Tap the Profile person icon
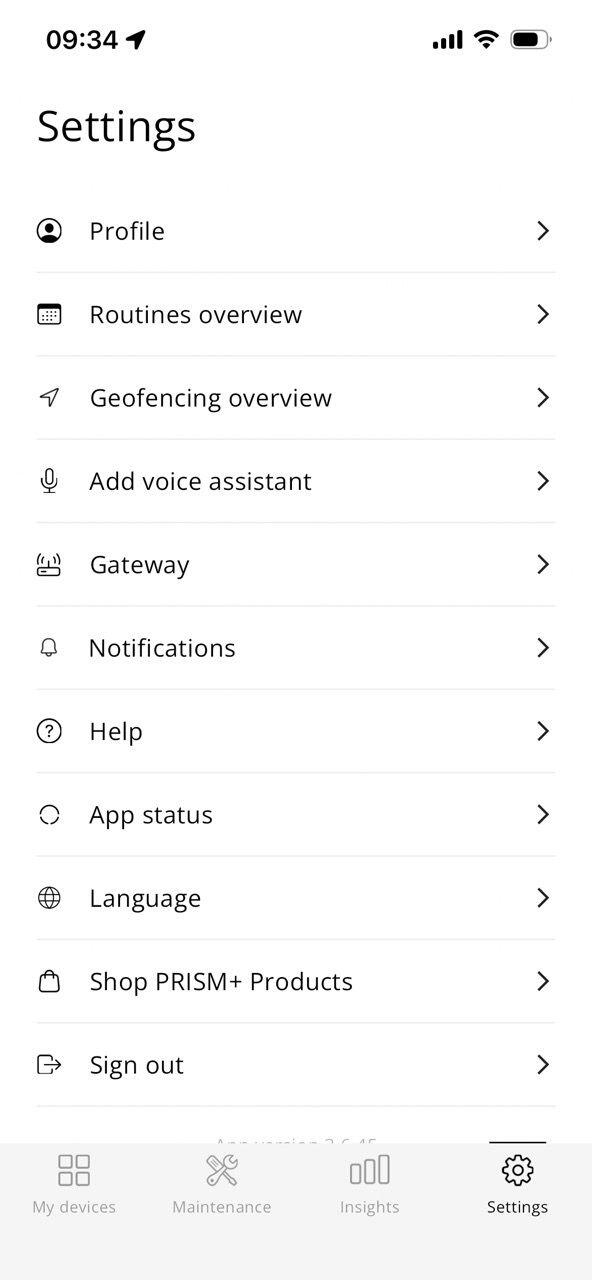The height and width of the screenshot is (1280, 592). 49,231
